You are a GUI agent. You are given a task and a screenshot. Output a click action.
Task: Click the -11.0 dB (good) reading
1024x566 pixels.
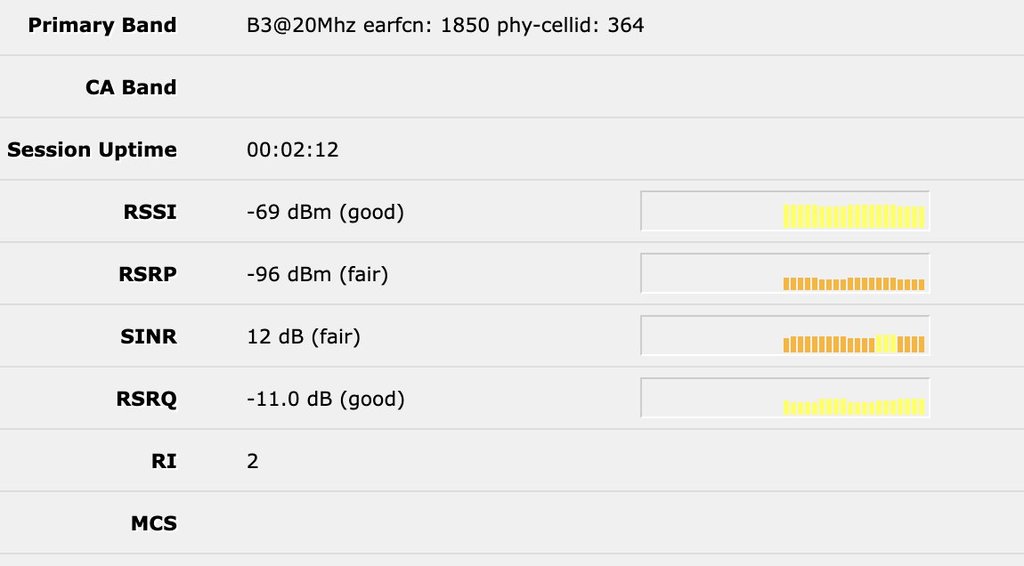click(x=325, y=399)
